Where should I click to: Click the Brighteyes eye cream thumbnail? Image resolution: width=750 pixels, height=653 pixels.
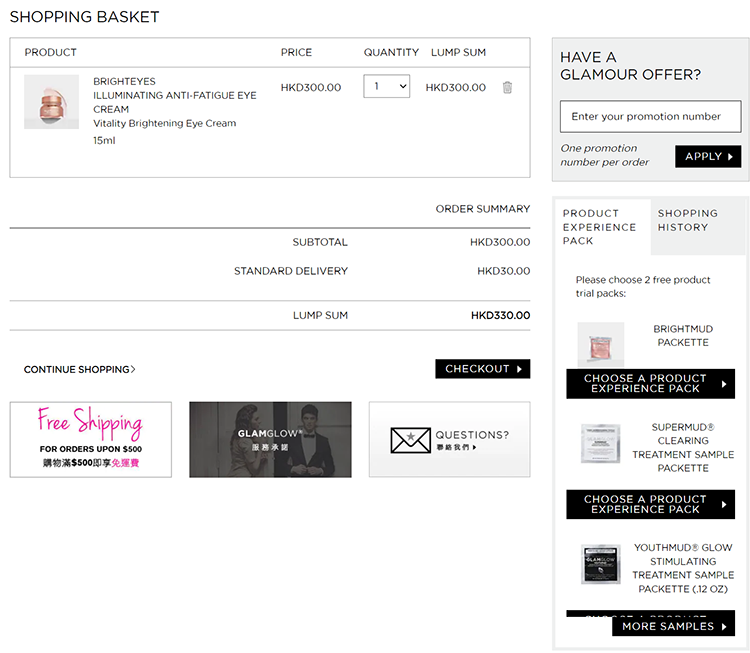(52, 101)
